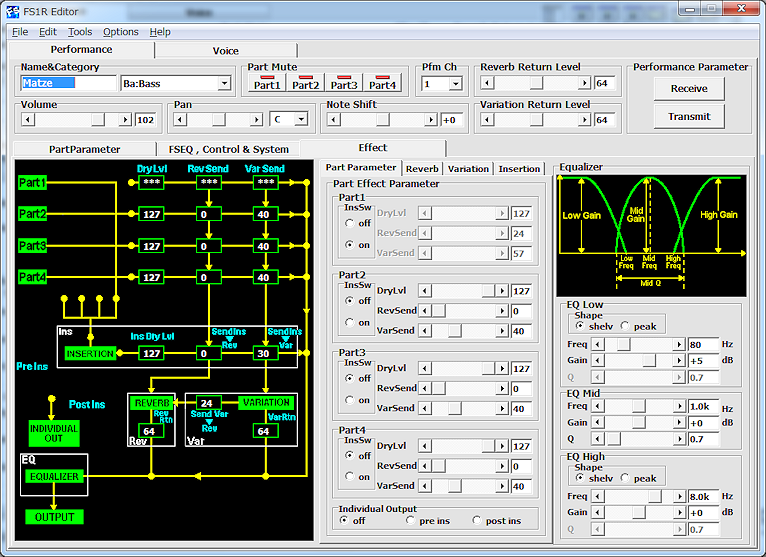Click the green OUTPUT block in diagram

pyautogui.click(x=54, y=517)
